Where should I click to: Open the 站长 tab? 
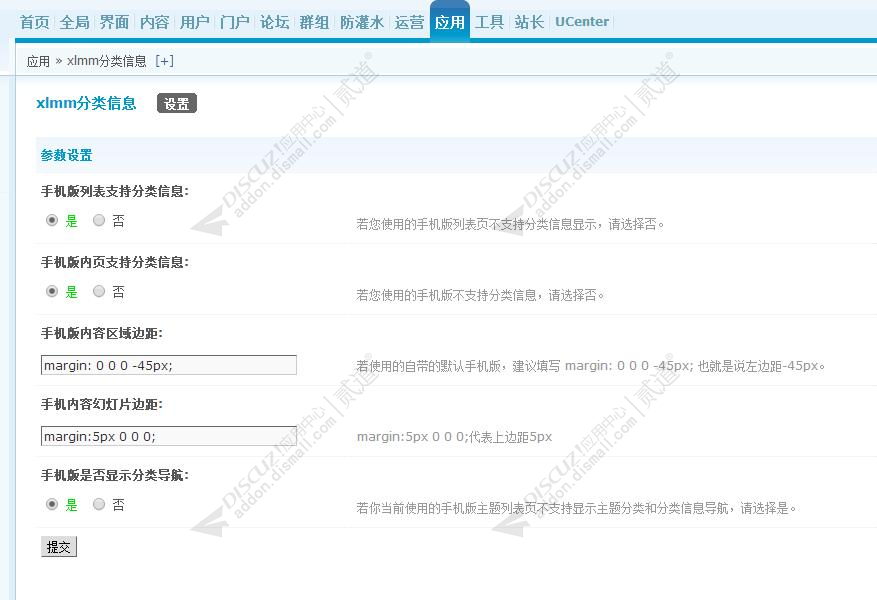529,22
